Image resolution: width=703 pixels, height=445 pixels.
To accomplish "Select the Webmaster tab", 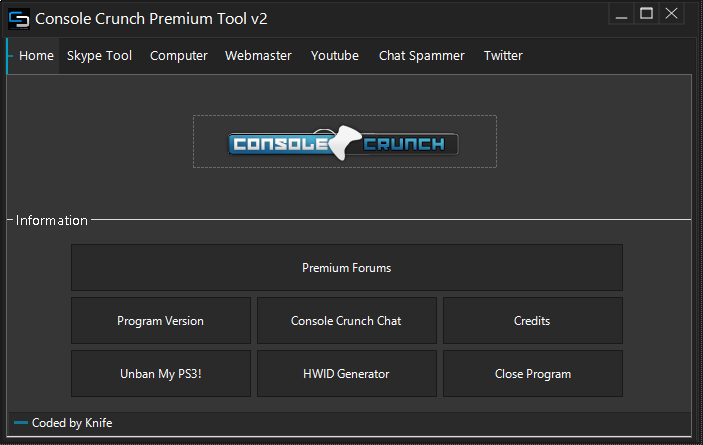I will [x=258, y=56].
